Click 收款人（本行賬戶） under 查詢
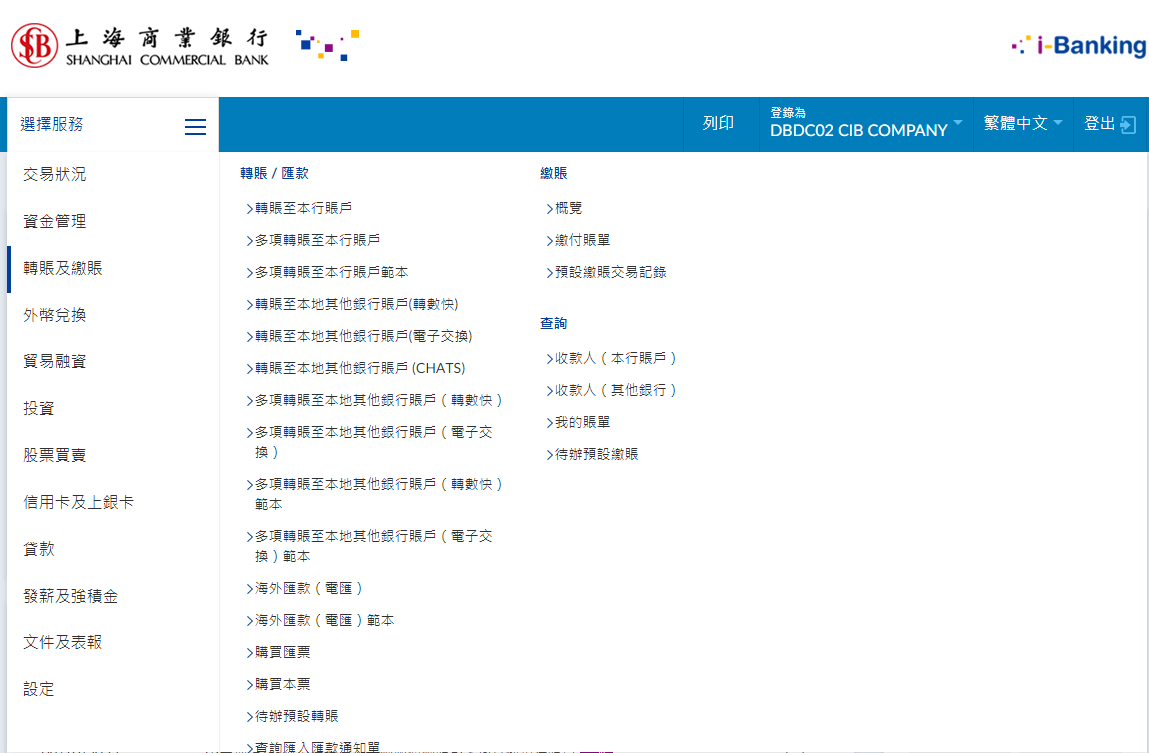 point(616,358)
